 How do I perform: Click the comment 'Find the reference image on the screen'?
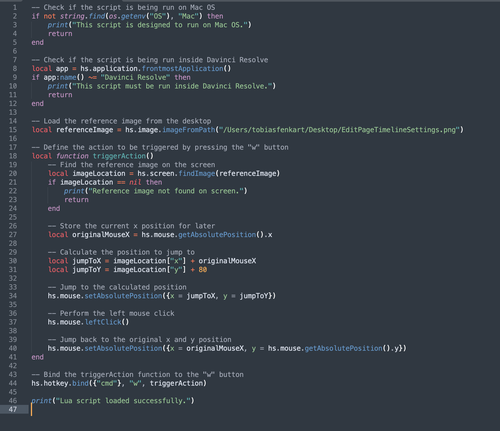[x=131, y=165]
